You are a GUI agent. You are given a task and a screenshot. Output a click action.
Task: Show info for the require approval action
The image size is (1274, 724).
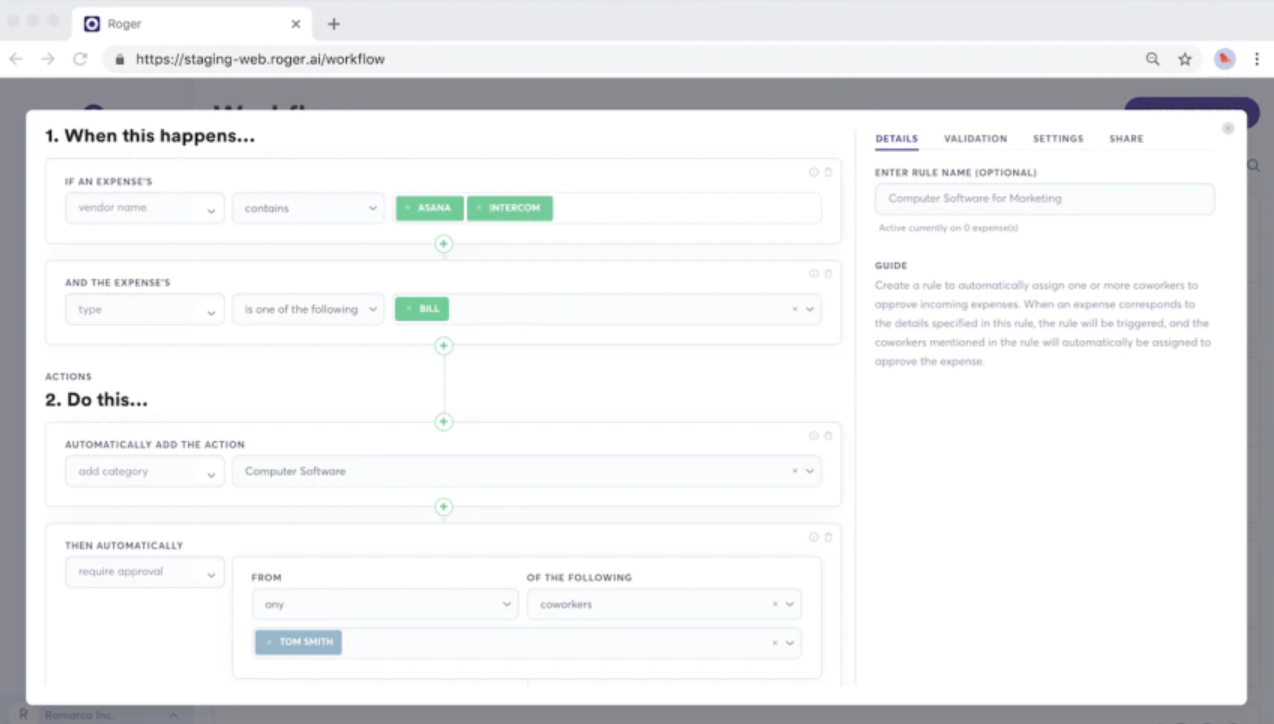point(814,537)
